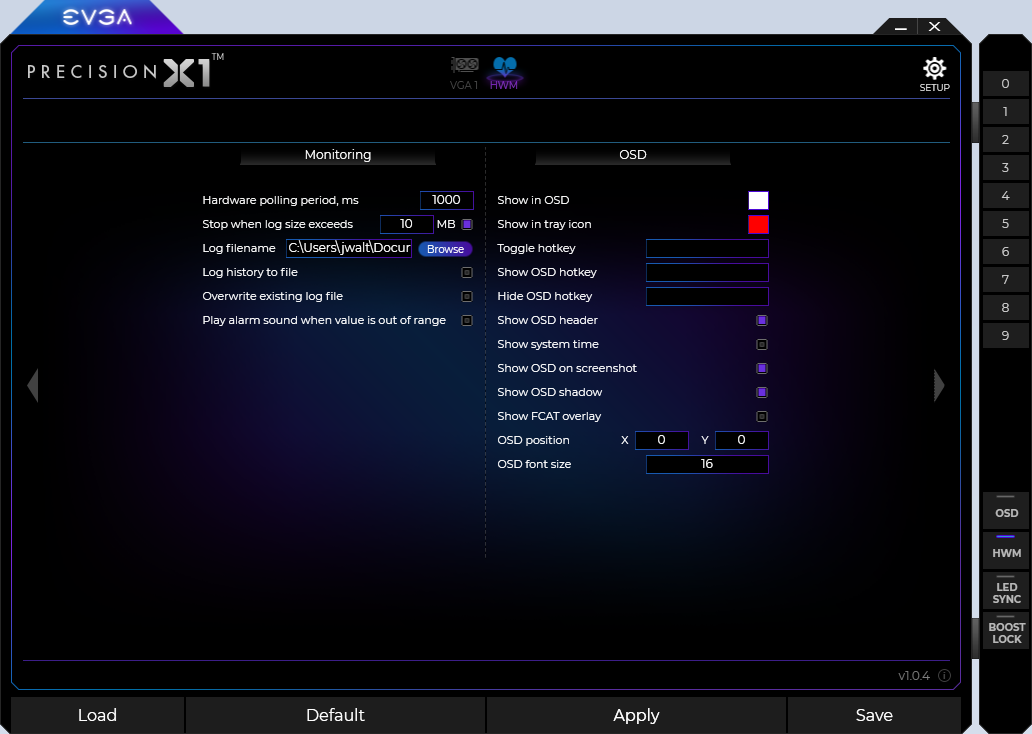
Task: Minimize the Precision X1 window
Action: (x=901, y=28)
